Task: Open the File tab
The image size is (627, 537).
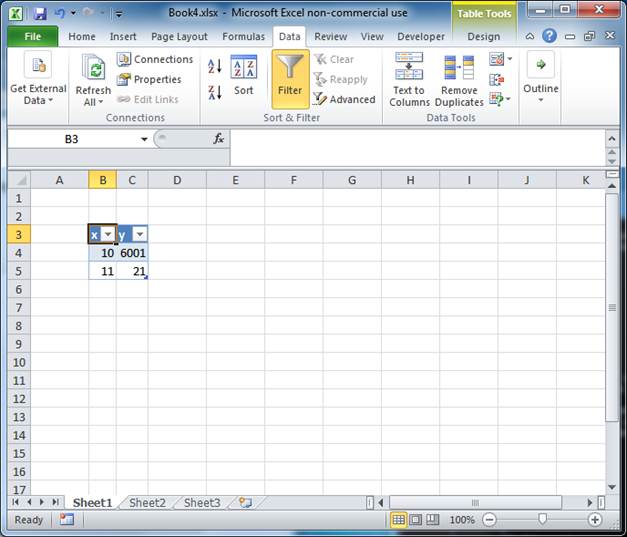Action: coord(33,36)
